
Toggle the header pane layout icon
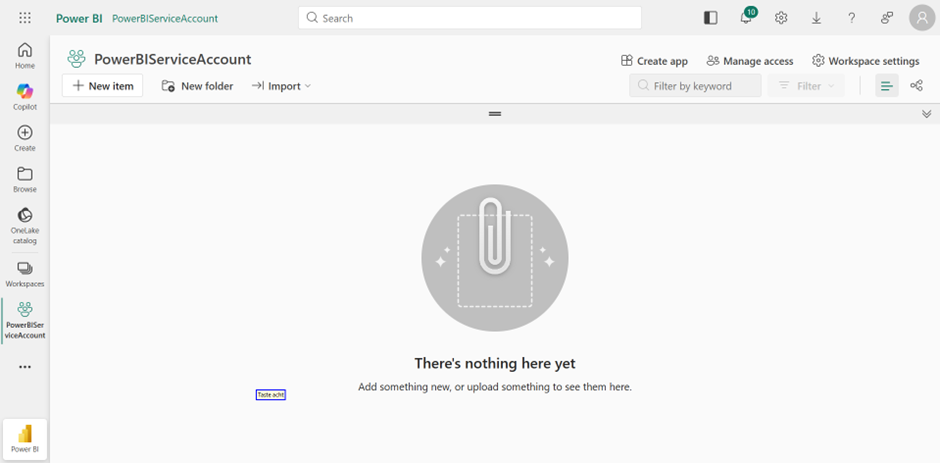[711, 18]
